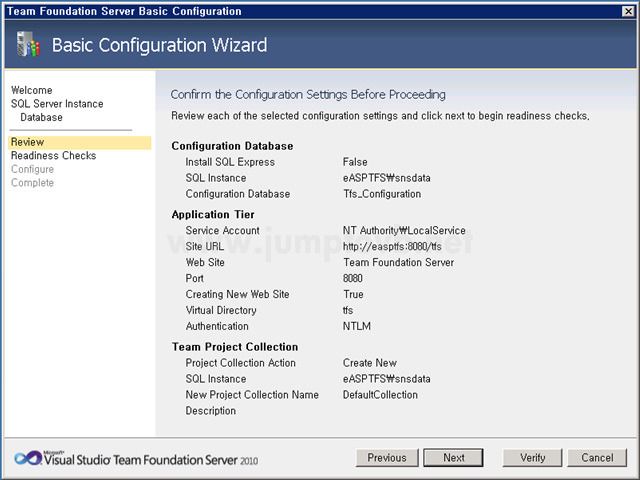This screenshot has width=640, height=480.
Task: Click 'NT Authority\LocalService' value
Action: pos(404,231)
